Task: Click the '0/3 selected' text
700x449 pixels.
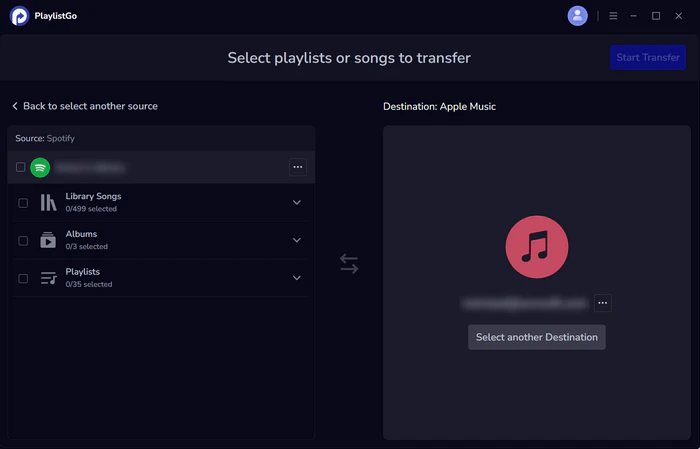Action: (x=87, y=246)
